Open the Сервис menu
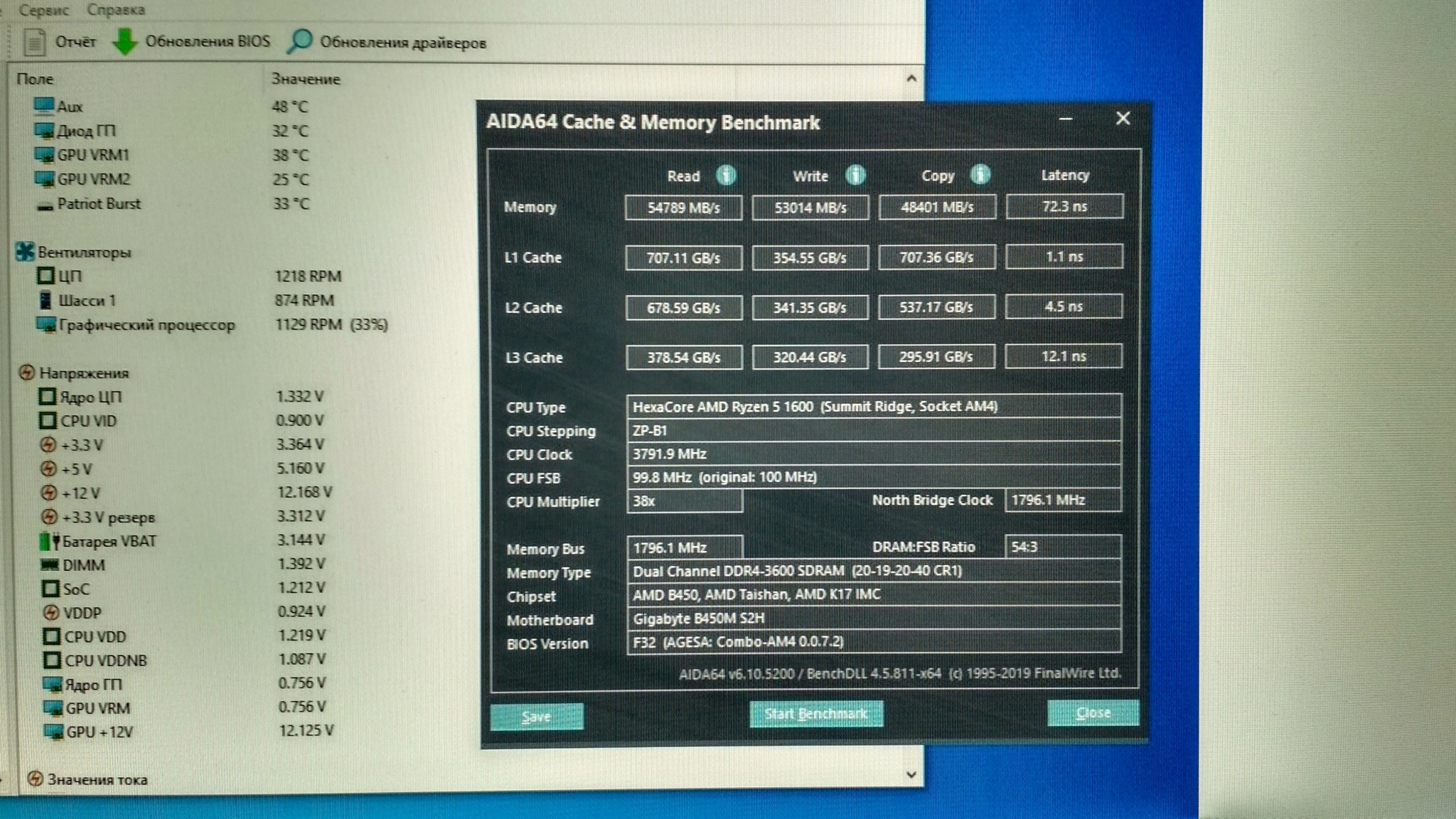 point(44,10)
